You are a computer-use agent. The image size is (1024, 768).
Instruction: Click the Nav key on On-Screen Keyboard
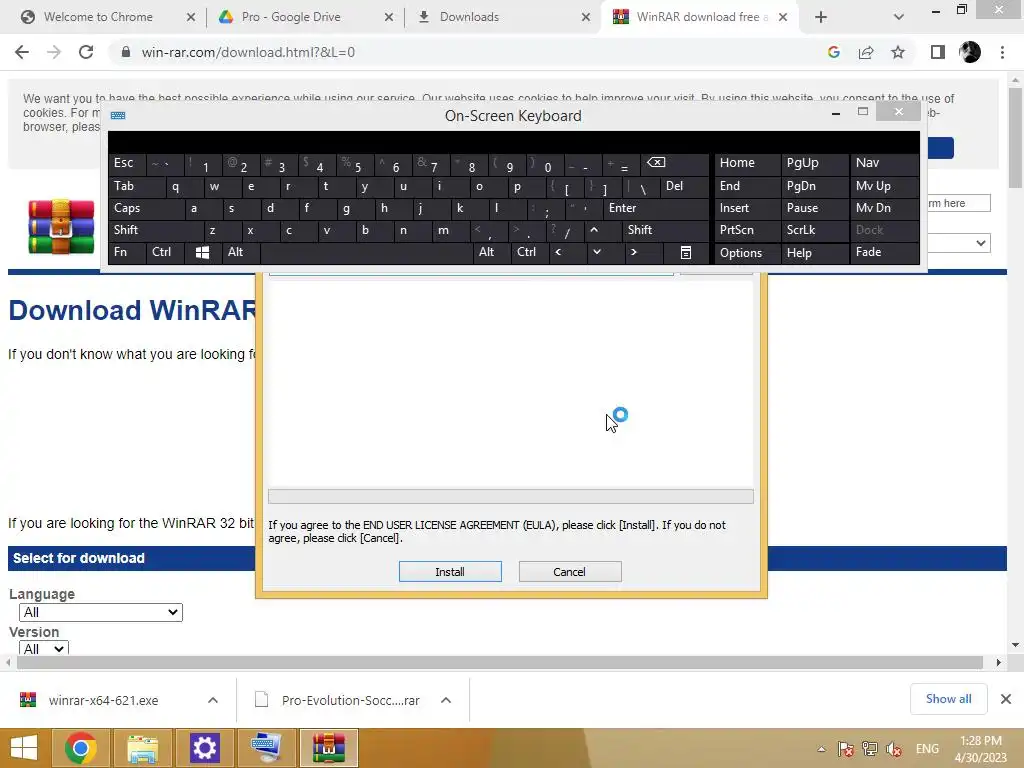(x=884, y=163)
